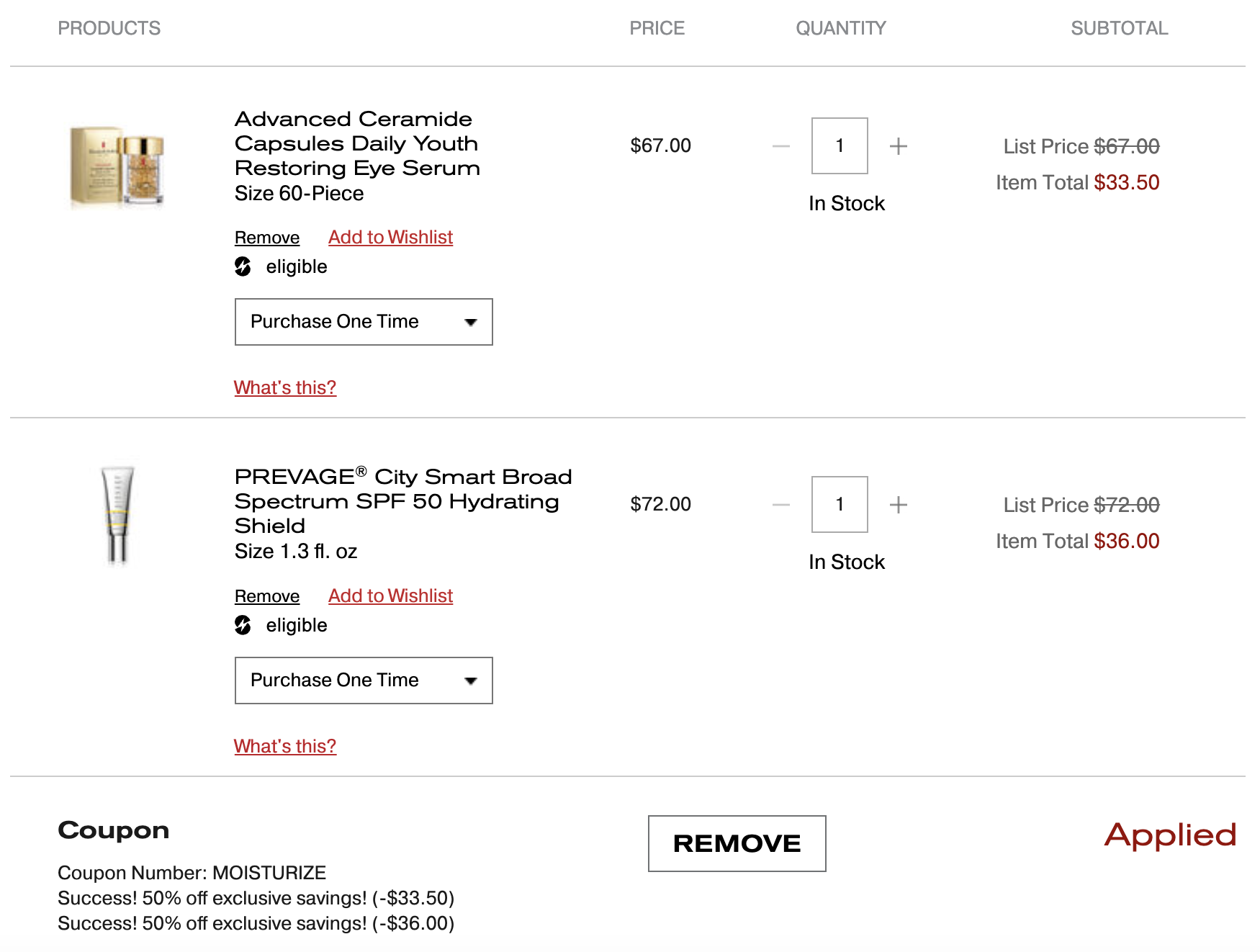Add the Eye Serum to Wishlist
The width and height of the screenshot is (1260, 952).
click(x=390, y=238)
